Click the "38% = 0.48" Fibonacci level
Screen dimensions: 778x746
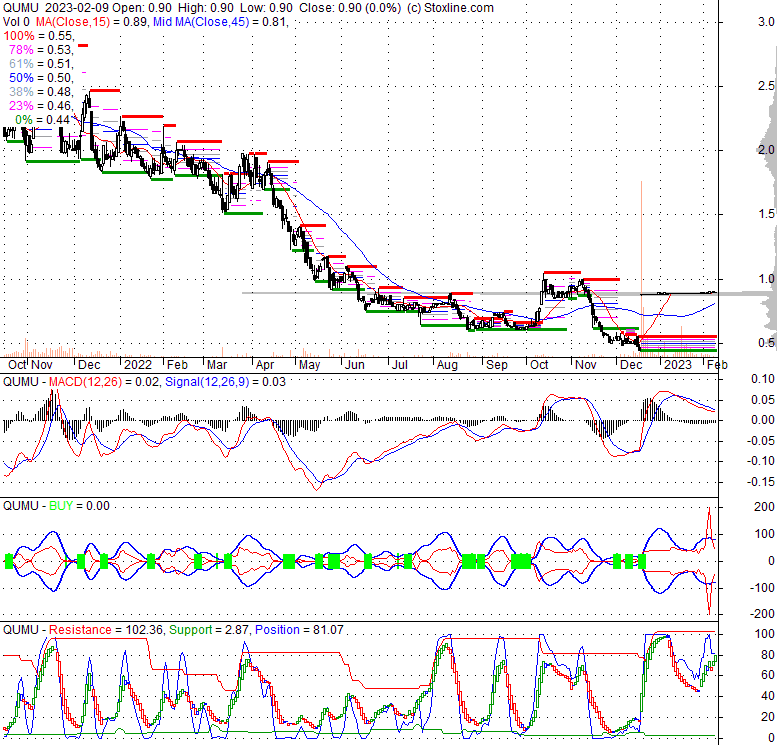pyautogui.click(x=41, y=92)
